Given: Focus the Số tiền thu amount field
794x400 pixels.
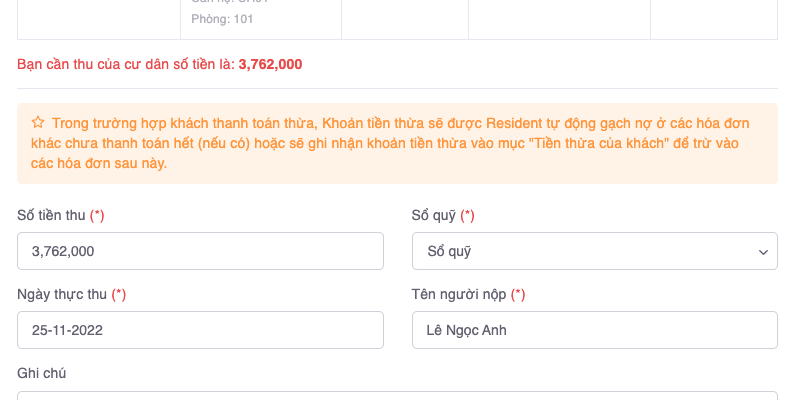Looking at the screenshot, I should click(200, 251).
